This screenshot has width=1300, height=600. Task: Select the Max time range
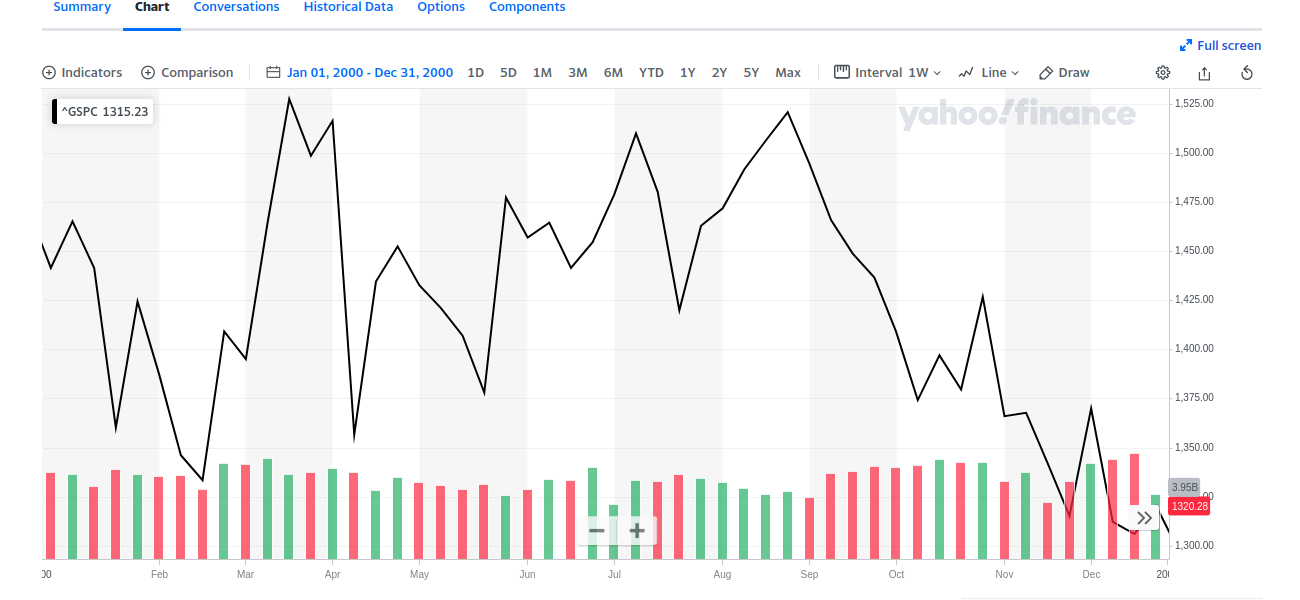[788, 73]
